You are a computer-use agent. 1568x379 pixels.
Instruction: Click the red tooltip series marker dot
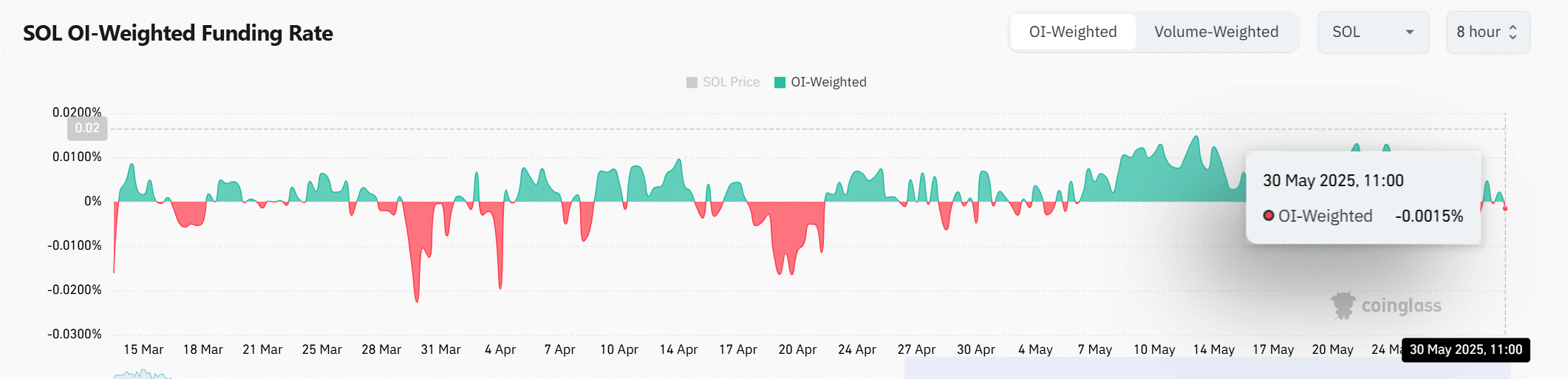coord(1268,216)
